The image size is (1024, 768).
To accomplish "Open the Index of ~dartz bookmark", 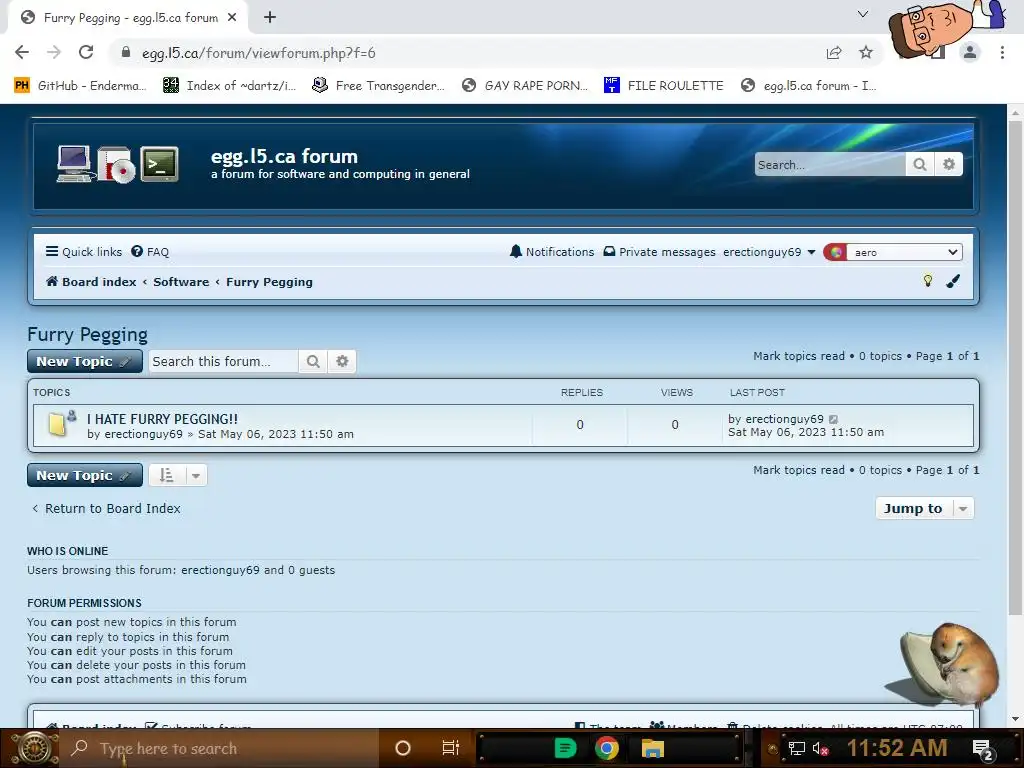I will tap(229, 86).
